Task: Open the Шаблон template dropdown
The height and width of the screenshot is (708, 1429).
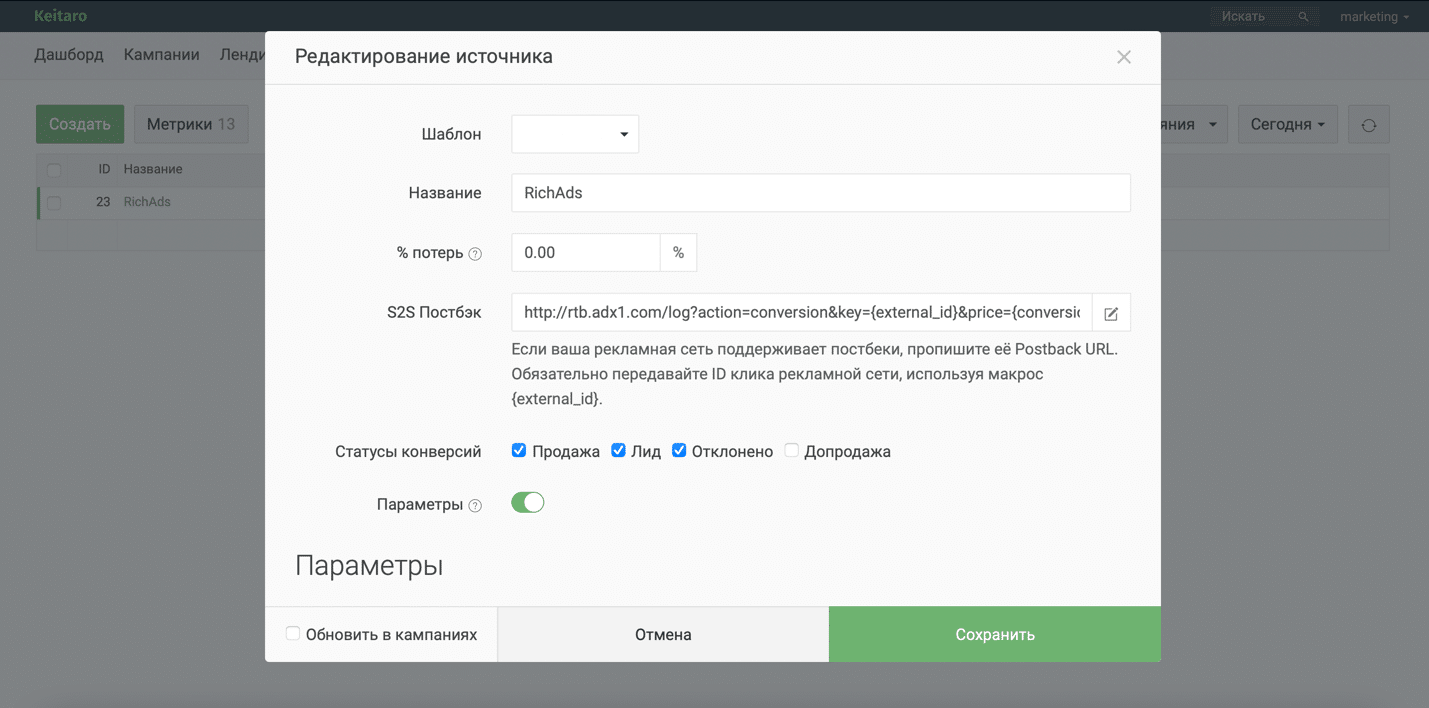Action: (575, 134)
